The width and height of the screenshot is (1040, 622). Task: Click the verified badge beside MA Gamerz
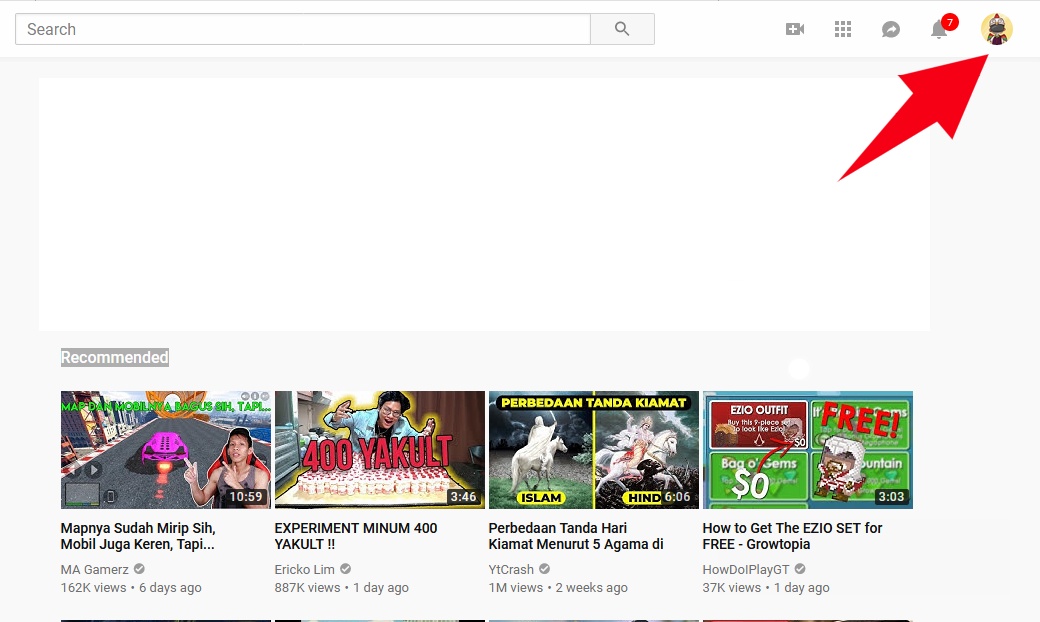click(139, 569)
